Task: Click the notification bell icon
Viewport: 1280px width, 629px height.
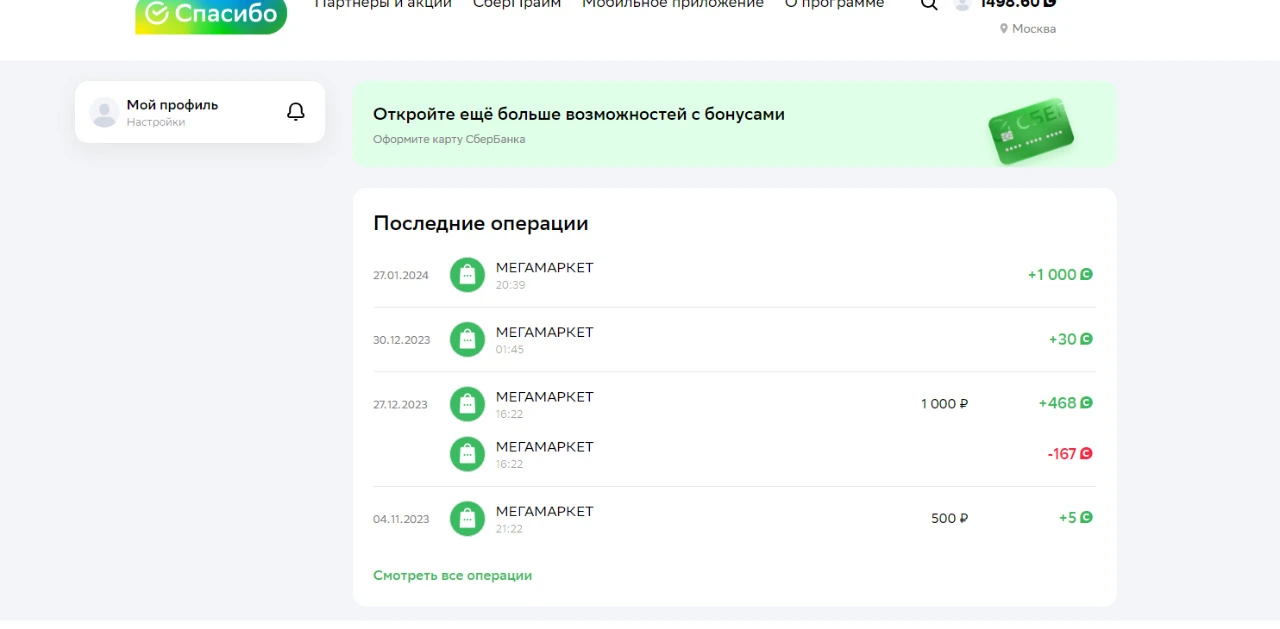Action: tap(295, 112)
